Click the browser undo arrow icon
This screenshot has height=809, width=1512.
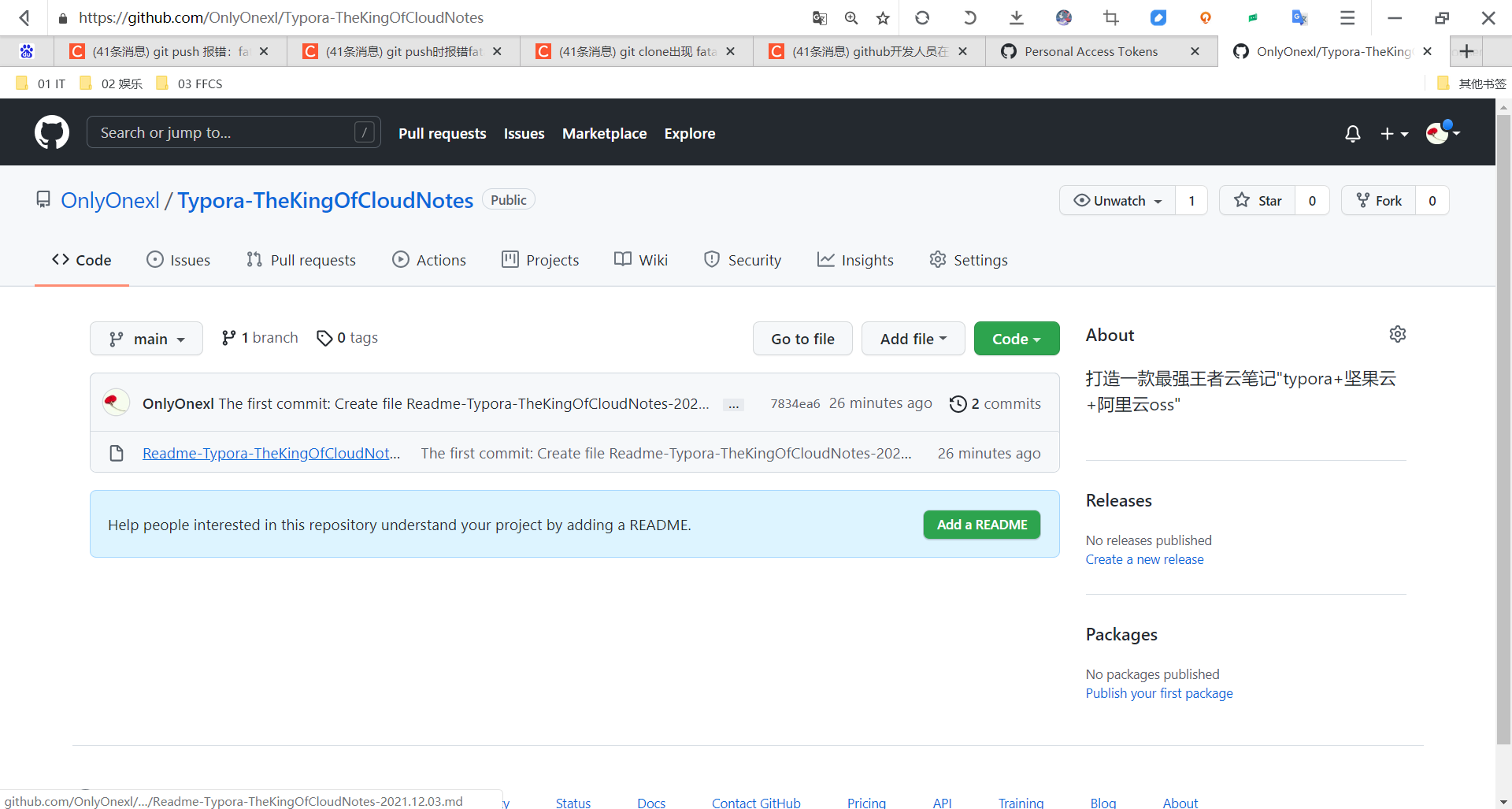coord(969,17)
